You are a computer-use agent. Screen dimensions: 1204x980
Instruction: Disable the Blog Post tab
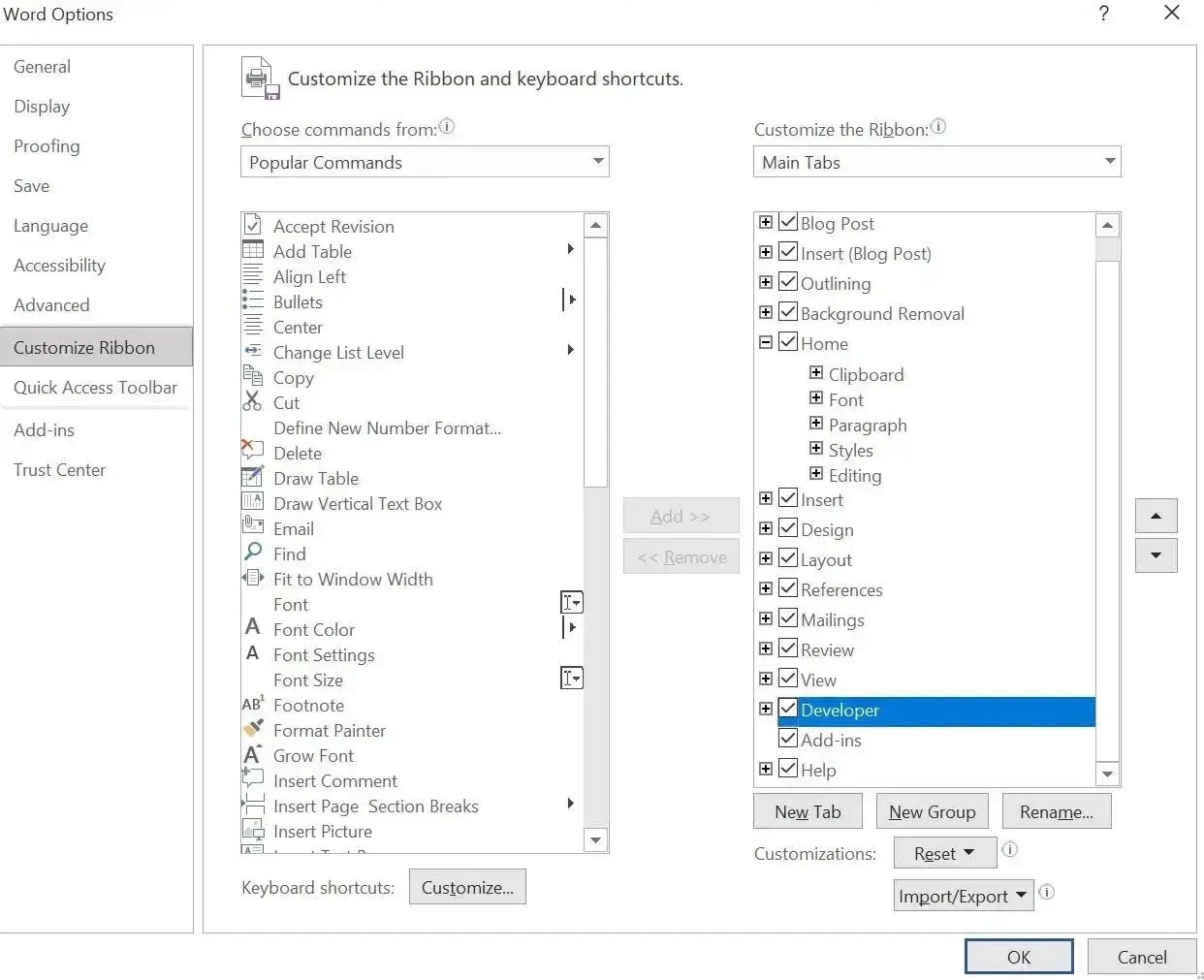[787, 221]
